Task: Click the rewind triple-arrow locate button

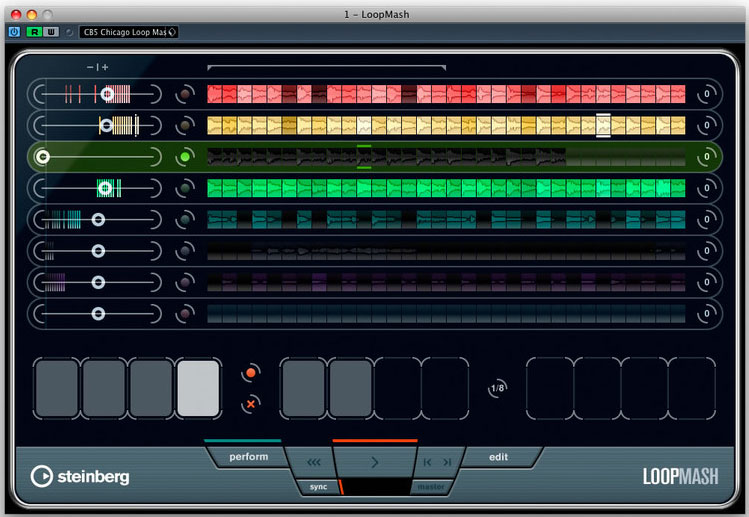Action: [313, 462]
